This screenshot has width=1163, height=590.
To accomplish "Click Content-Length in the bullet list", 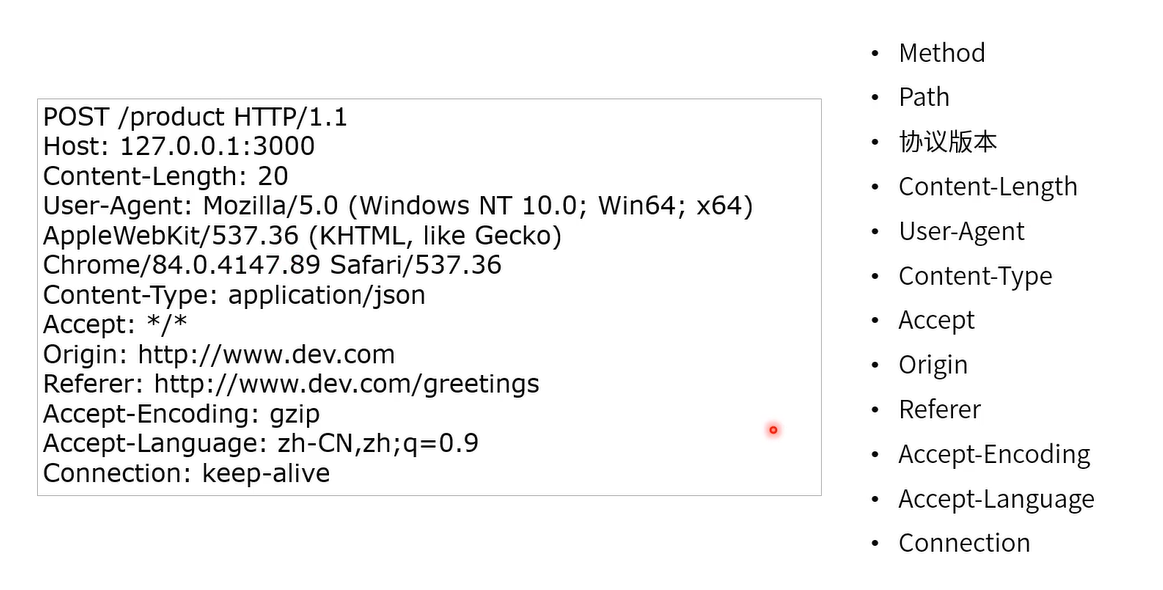I will pyautogui.click(x=988, y=186).
